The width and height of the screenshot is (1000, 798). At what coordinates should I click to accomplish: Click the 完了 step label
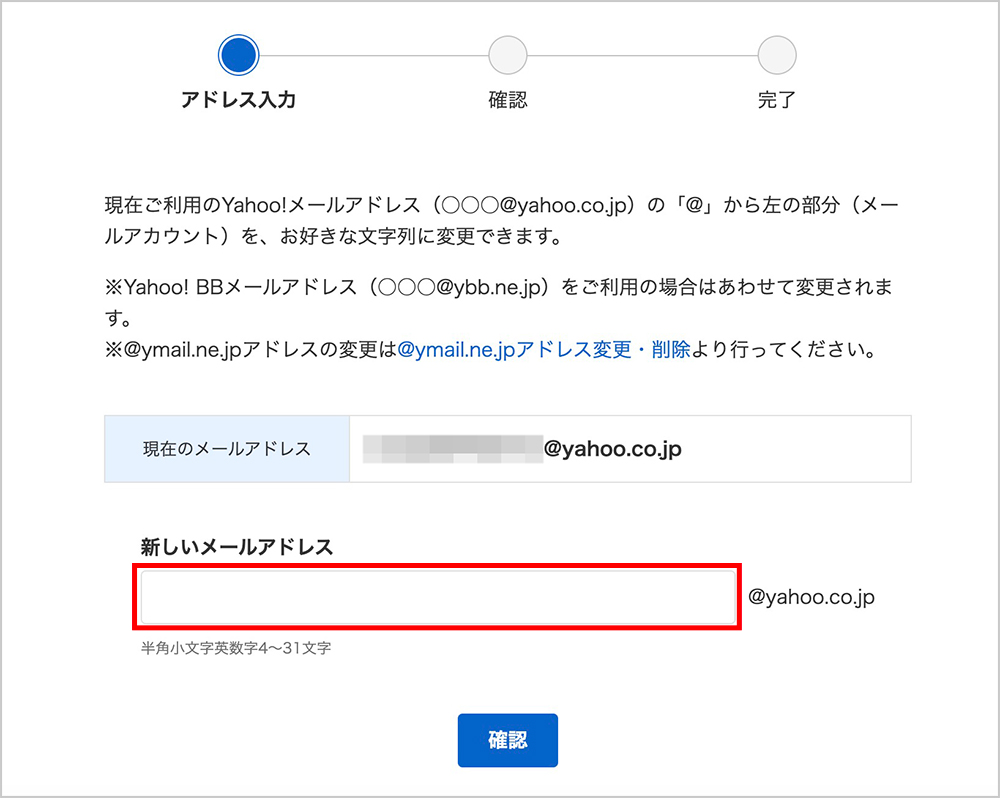point(777,100)
